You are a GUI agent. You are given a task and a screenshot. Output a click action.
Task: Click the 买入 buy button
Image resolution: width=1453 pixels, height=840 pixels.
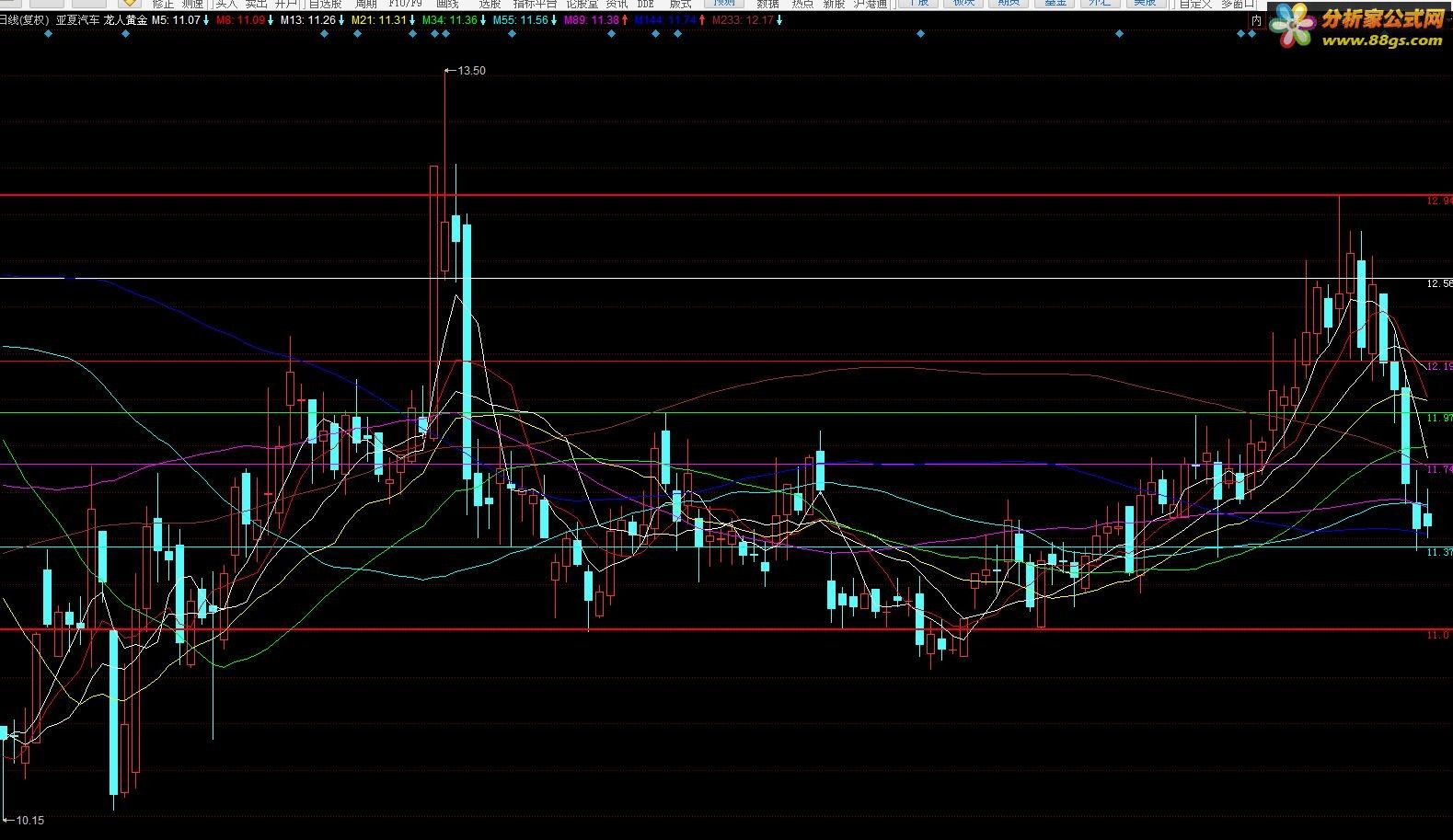(226, 5)
